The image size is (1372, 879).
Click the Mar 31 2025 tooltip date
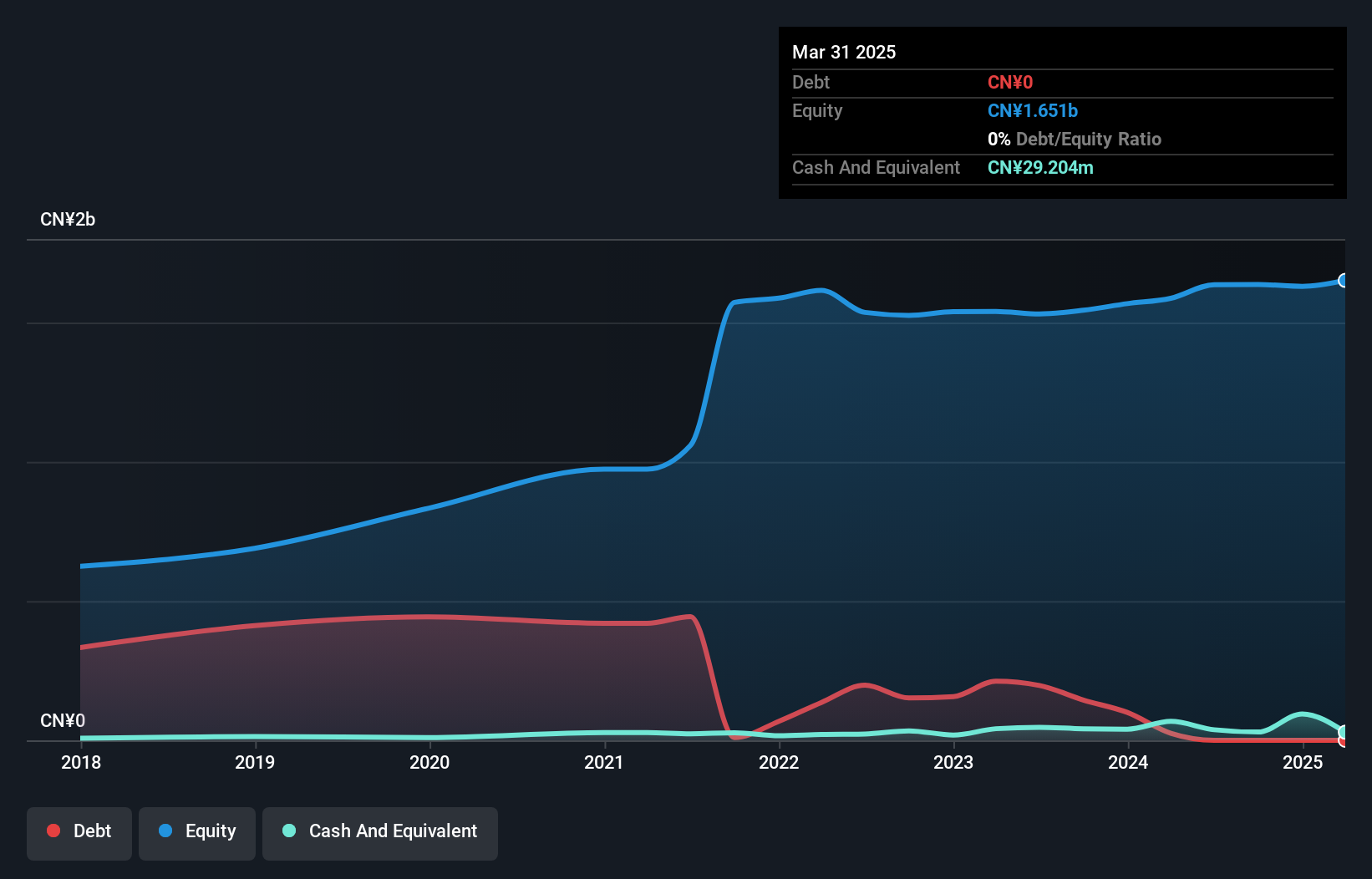pos(844,52)
